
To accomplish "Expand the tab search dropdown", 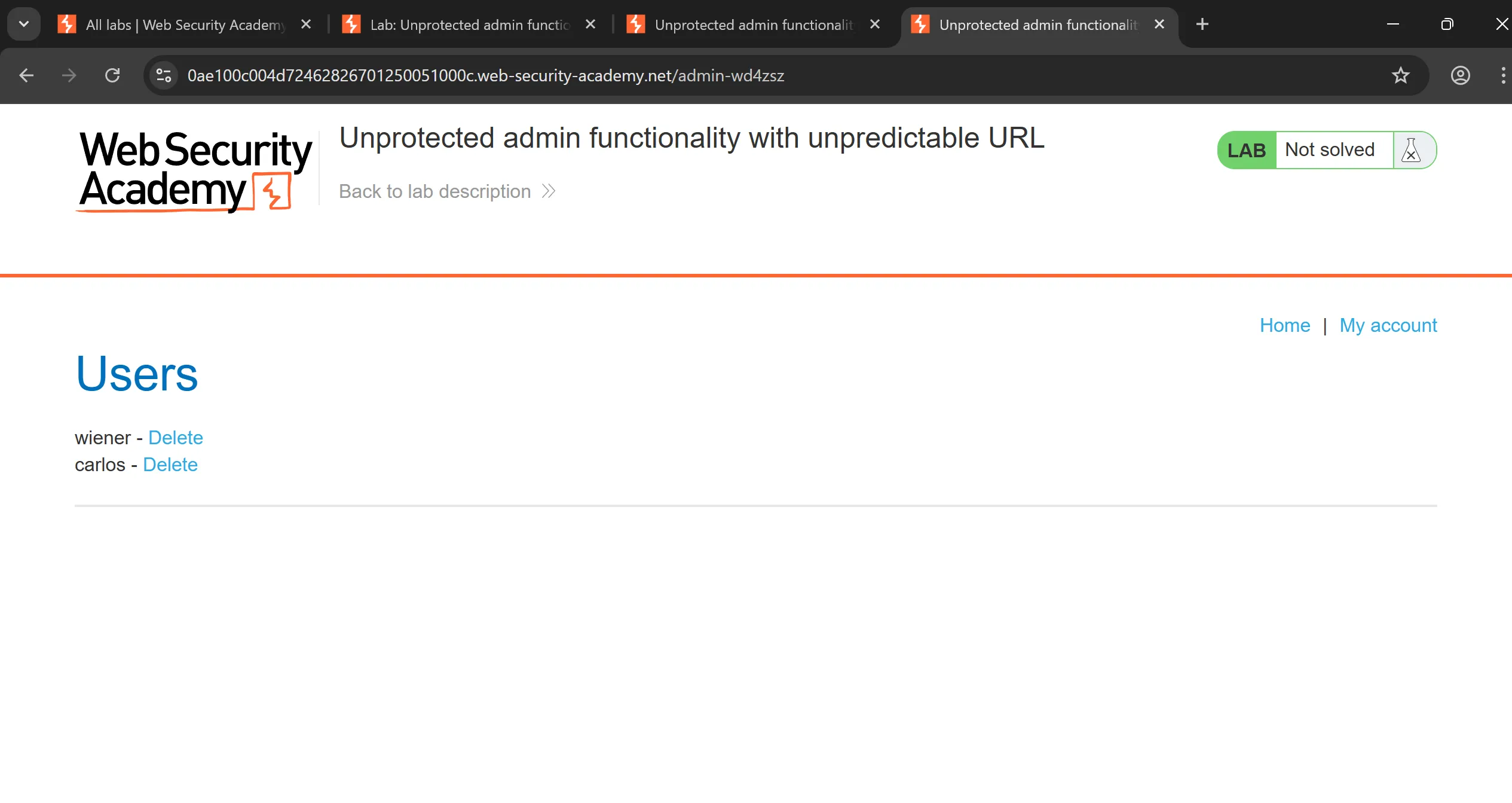I will tap(24, 25).
